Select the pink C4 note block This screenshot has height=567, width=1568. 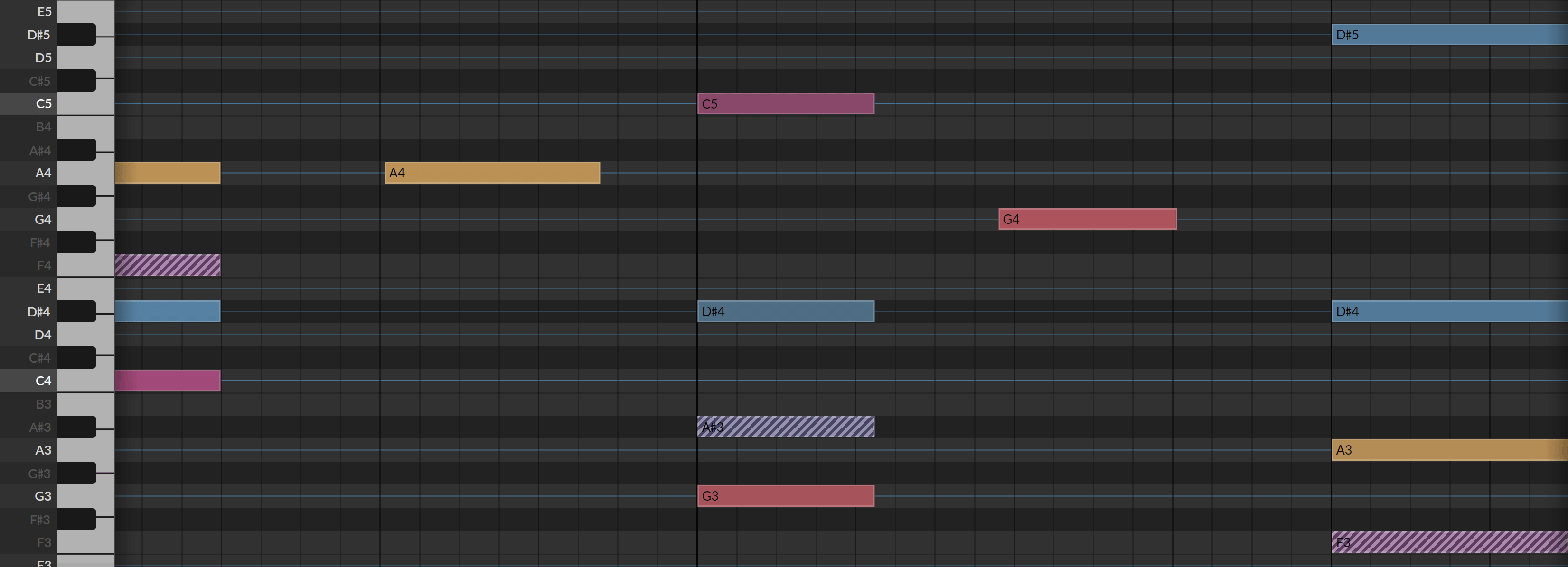(x=168, y=381)
